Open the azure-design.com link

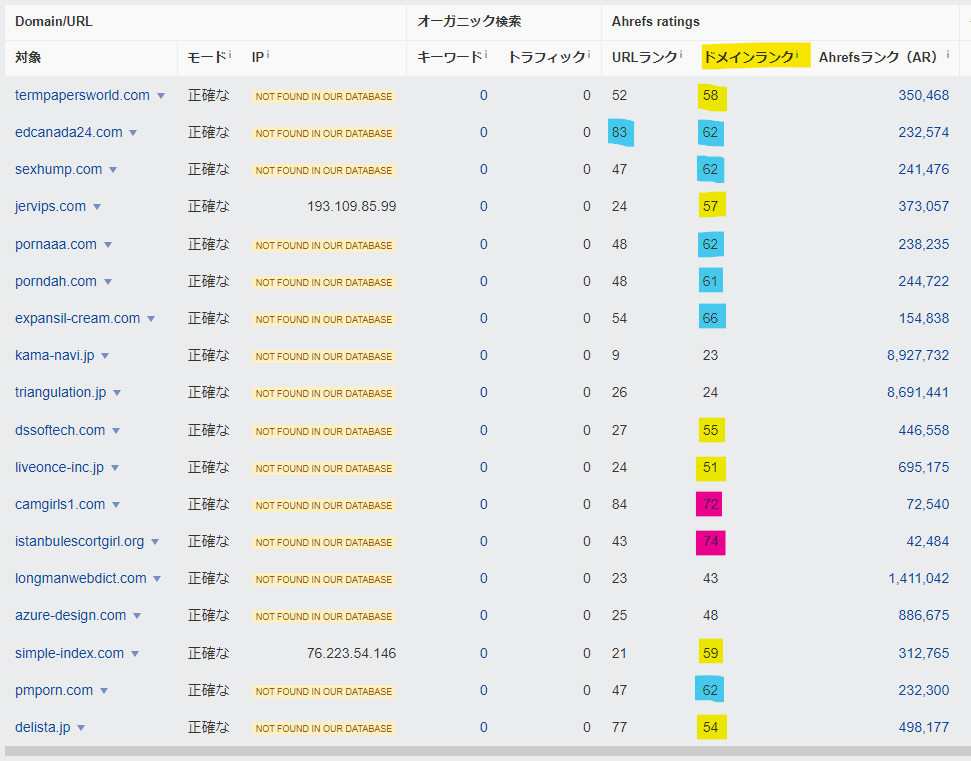click(71, 615)
